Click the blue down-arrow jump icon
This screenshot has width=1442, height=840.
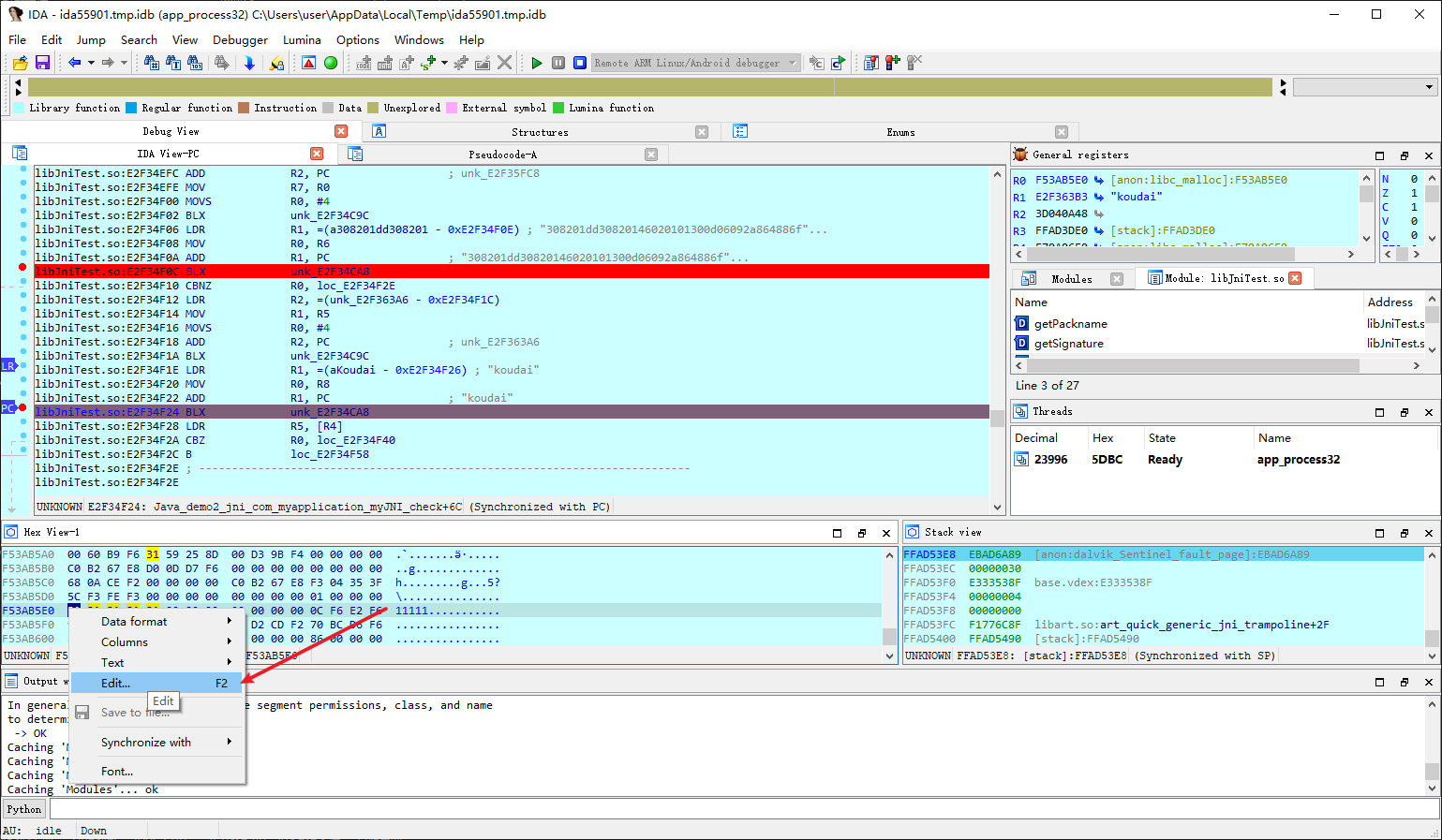coord(249,63)
